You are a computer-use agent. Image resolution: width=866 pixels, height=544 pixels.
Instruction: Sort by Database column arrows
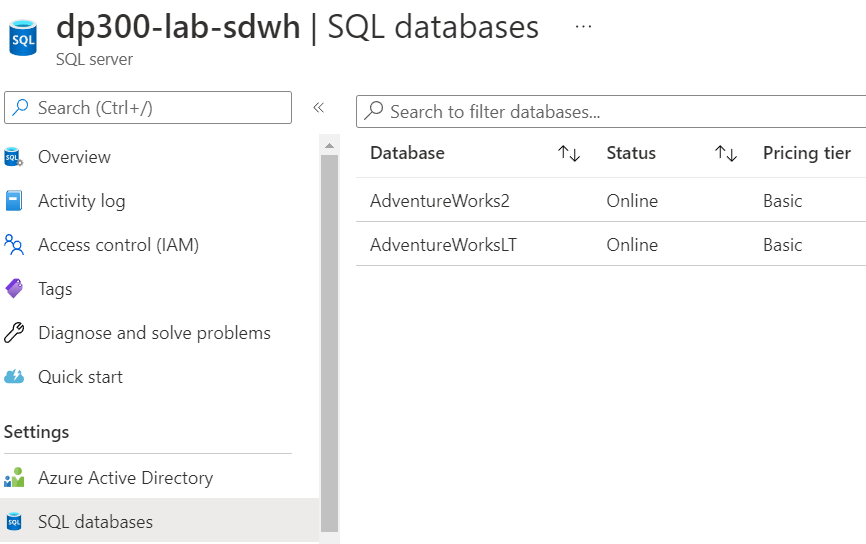click(569, 153)
